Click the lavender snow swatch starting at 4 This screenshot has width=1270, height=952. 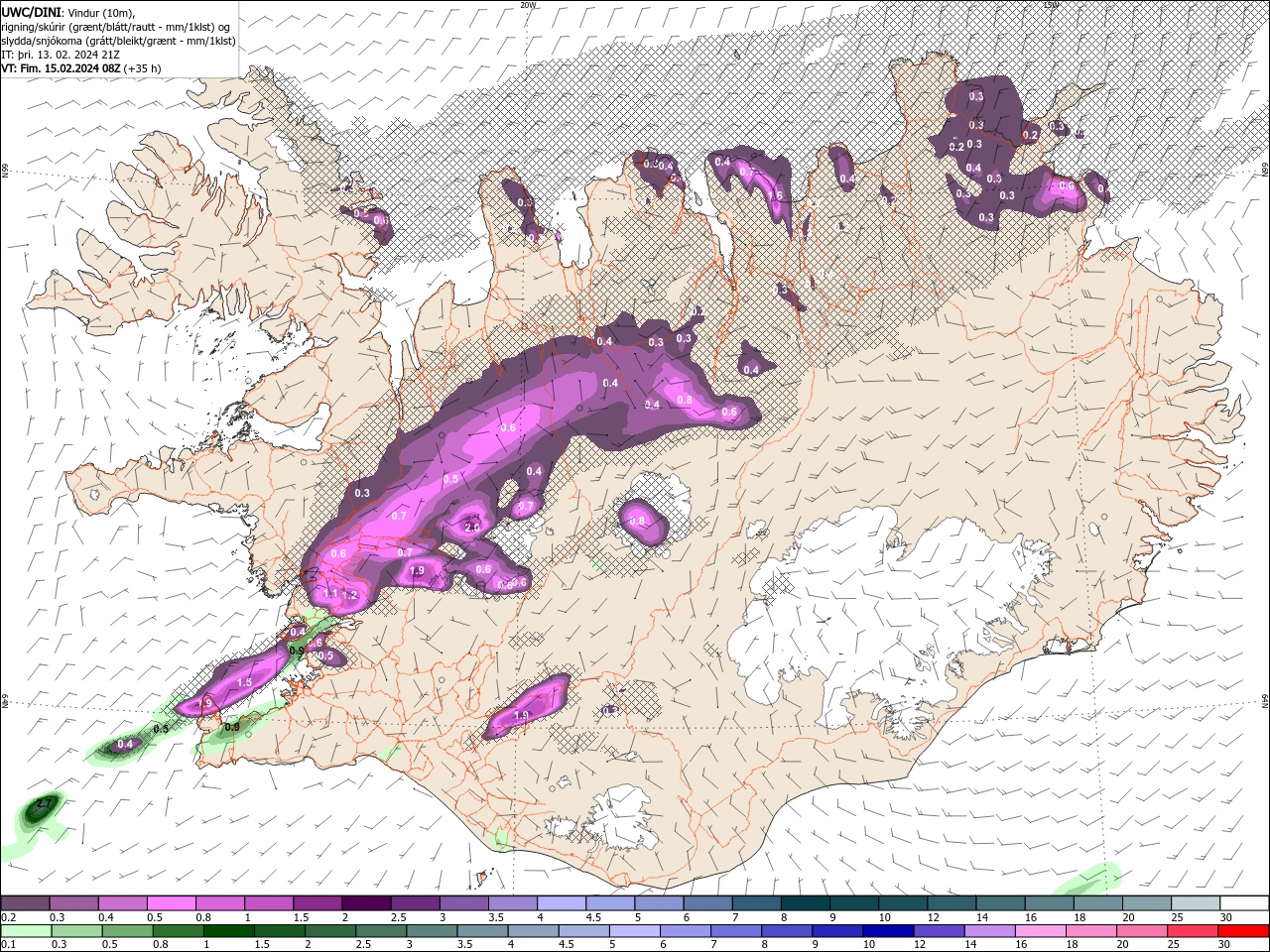coord(560,903)
